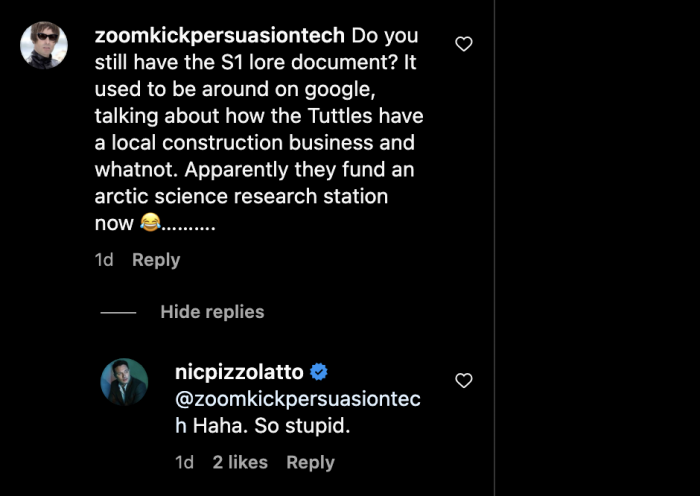Follow the @zoomkickpersuasiontech mention link

click(x=298, y=412)
